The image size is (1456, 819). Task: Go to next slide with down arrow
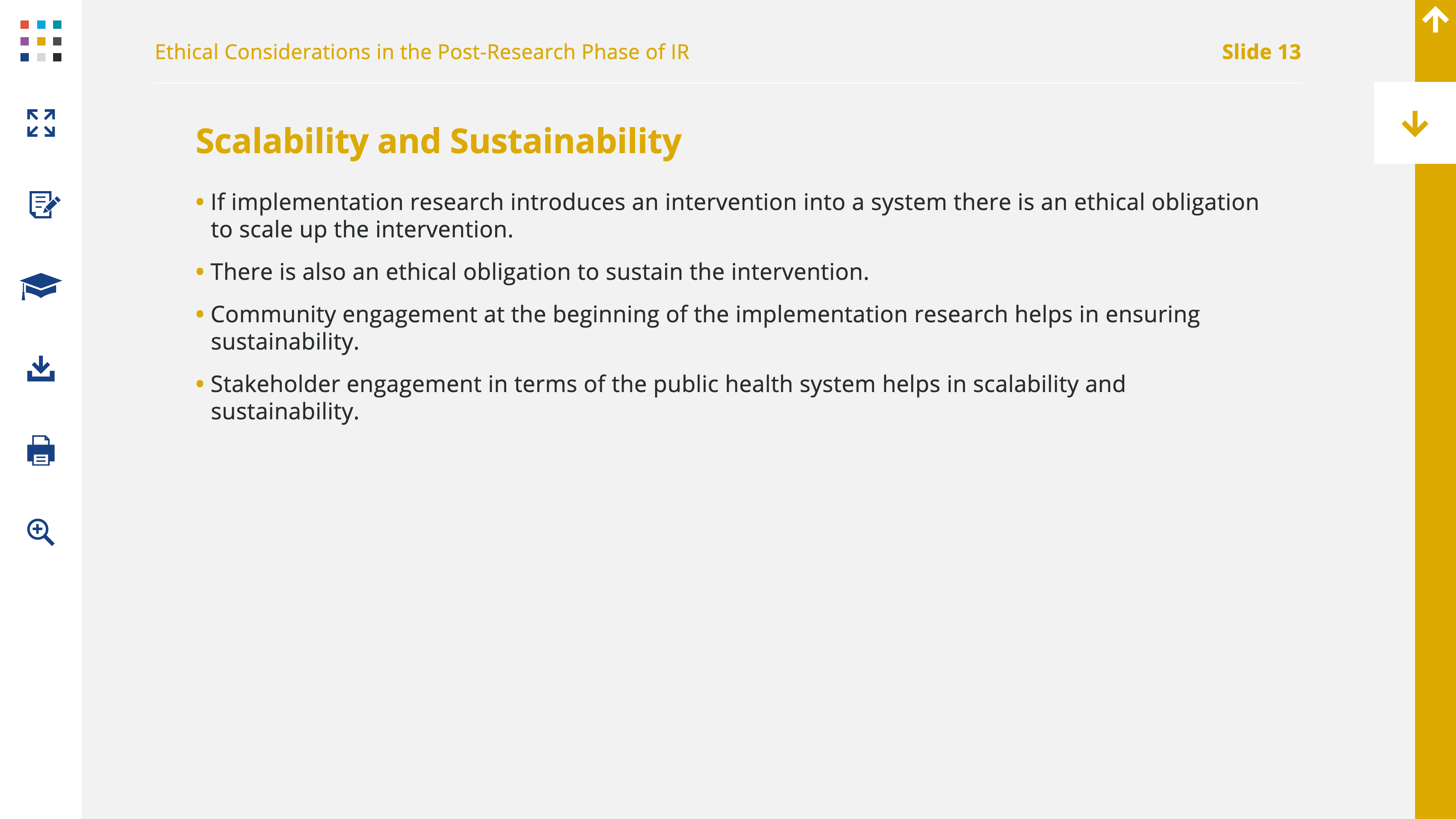[x=1415, y=123]
